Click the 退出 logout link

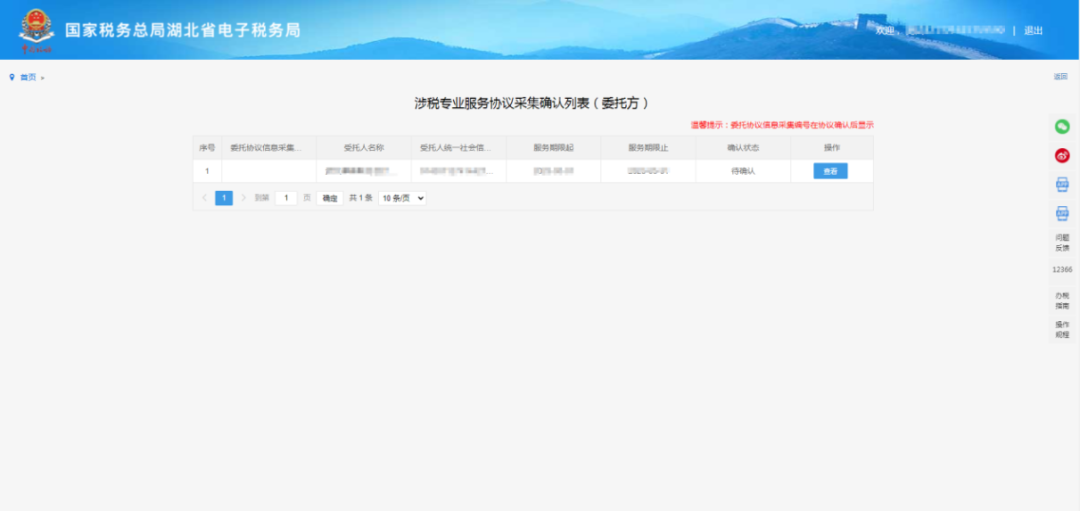pos(1033,31)
